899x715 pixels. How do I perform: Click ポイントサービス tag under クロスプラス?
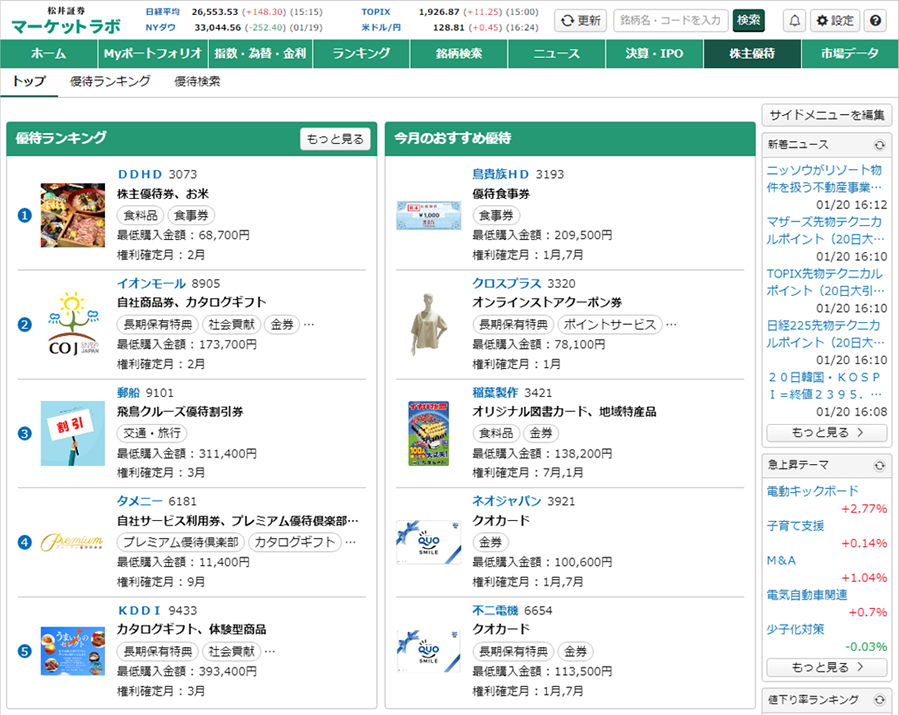click(610, 325)
